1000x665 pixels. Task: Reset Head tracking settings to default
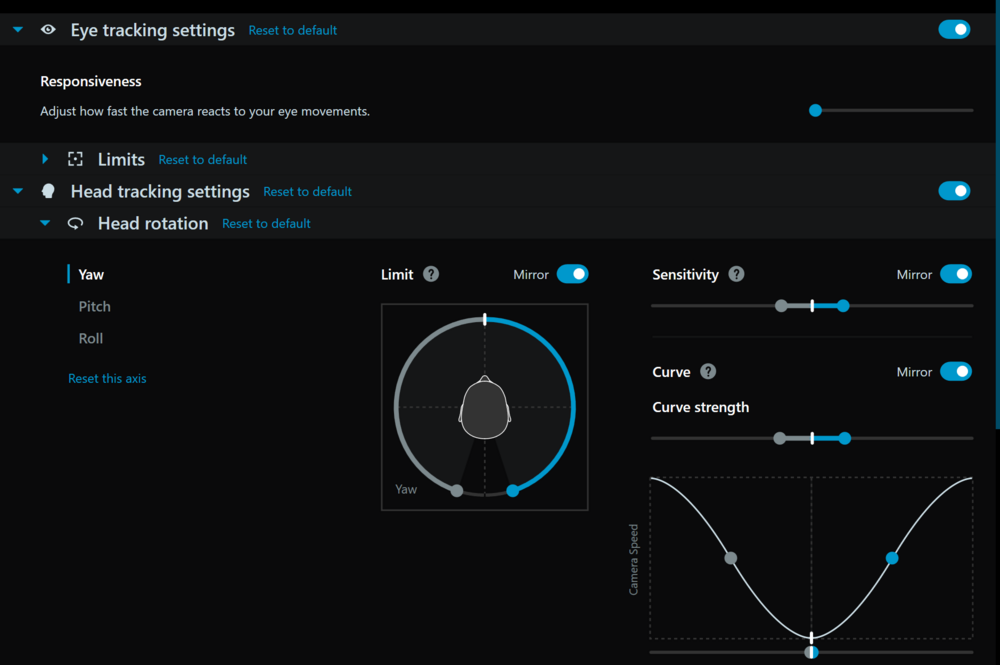coord(307,191)
